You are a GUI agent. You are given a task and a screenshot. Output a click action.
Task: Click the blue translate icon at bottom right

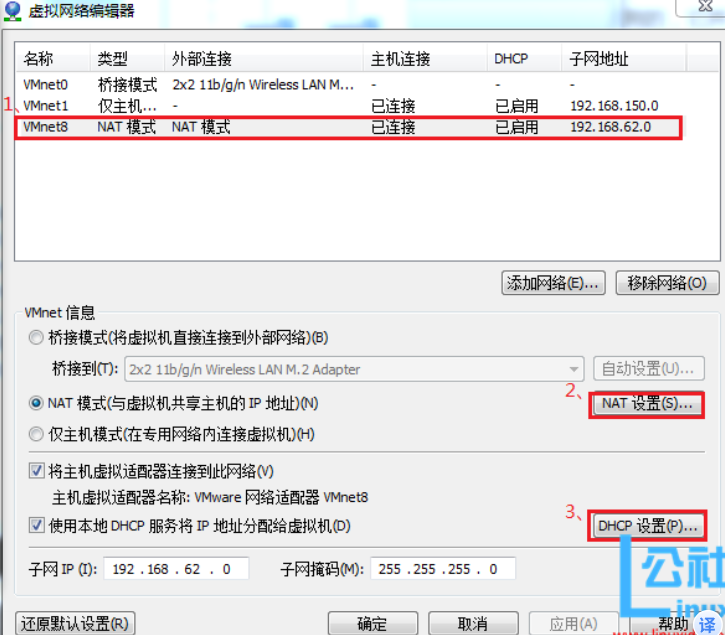pos(707,624)
